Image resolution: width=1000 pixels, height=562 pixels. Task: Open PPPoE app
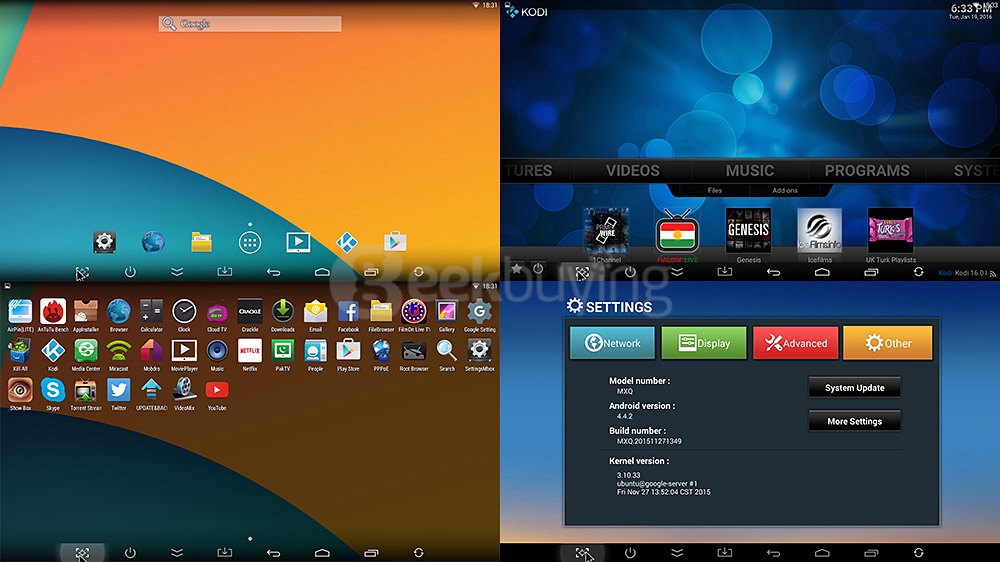point(381,355)
